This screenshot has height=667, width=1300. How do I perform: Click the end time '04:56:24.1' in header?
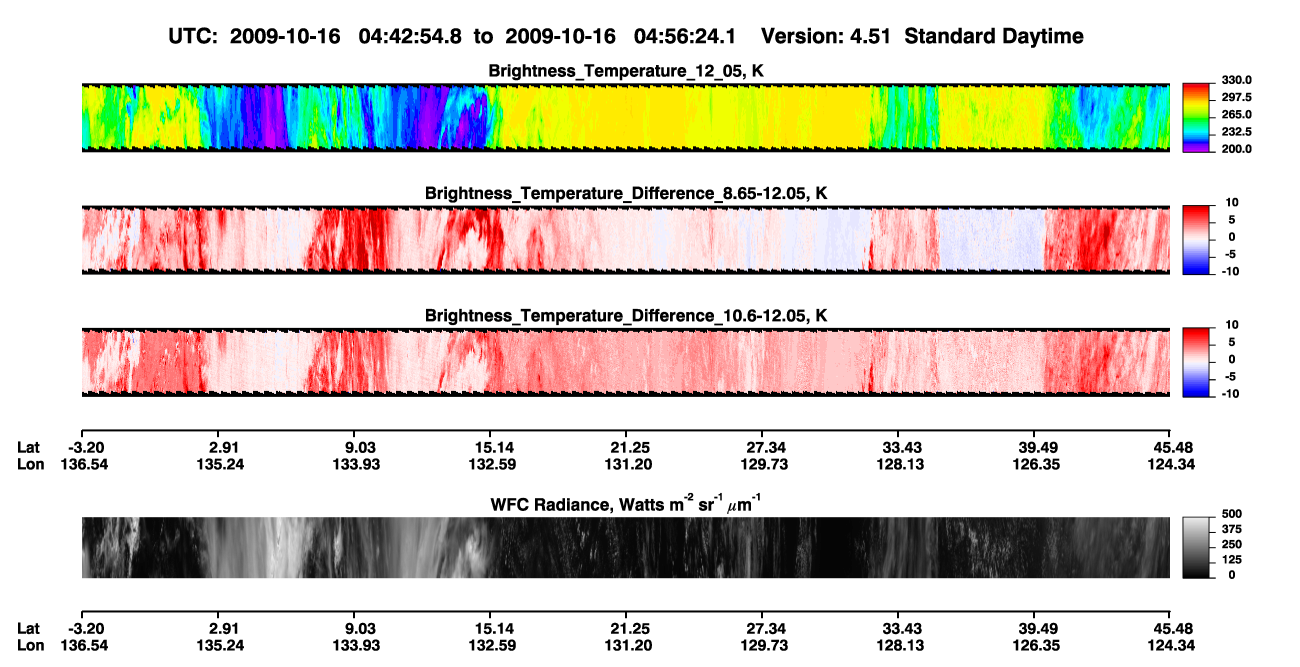pos(686,36)
